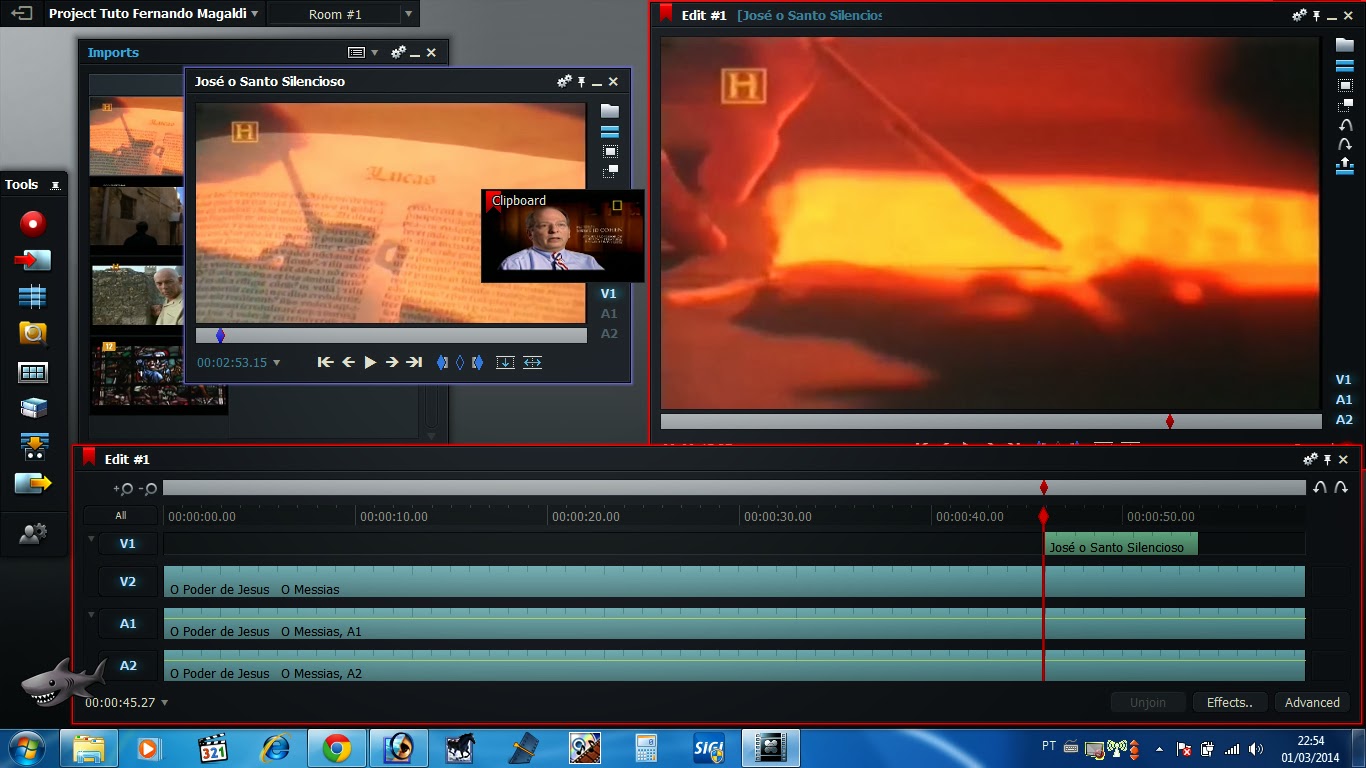The image size is (1366, 768).
Task: Toggle the A1 track on the timeline
Action: pyautogui.click(x=128, y=624)
